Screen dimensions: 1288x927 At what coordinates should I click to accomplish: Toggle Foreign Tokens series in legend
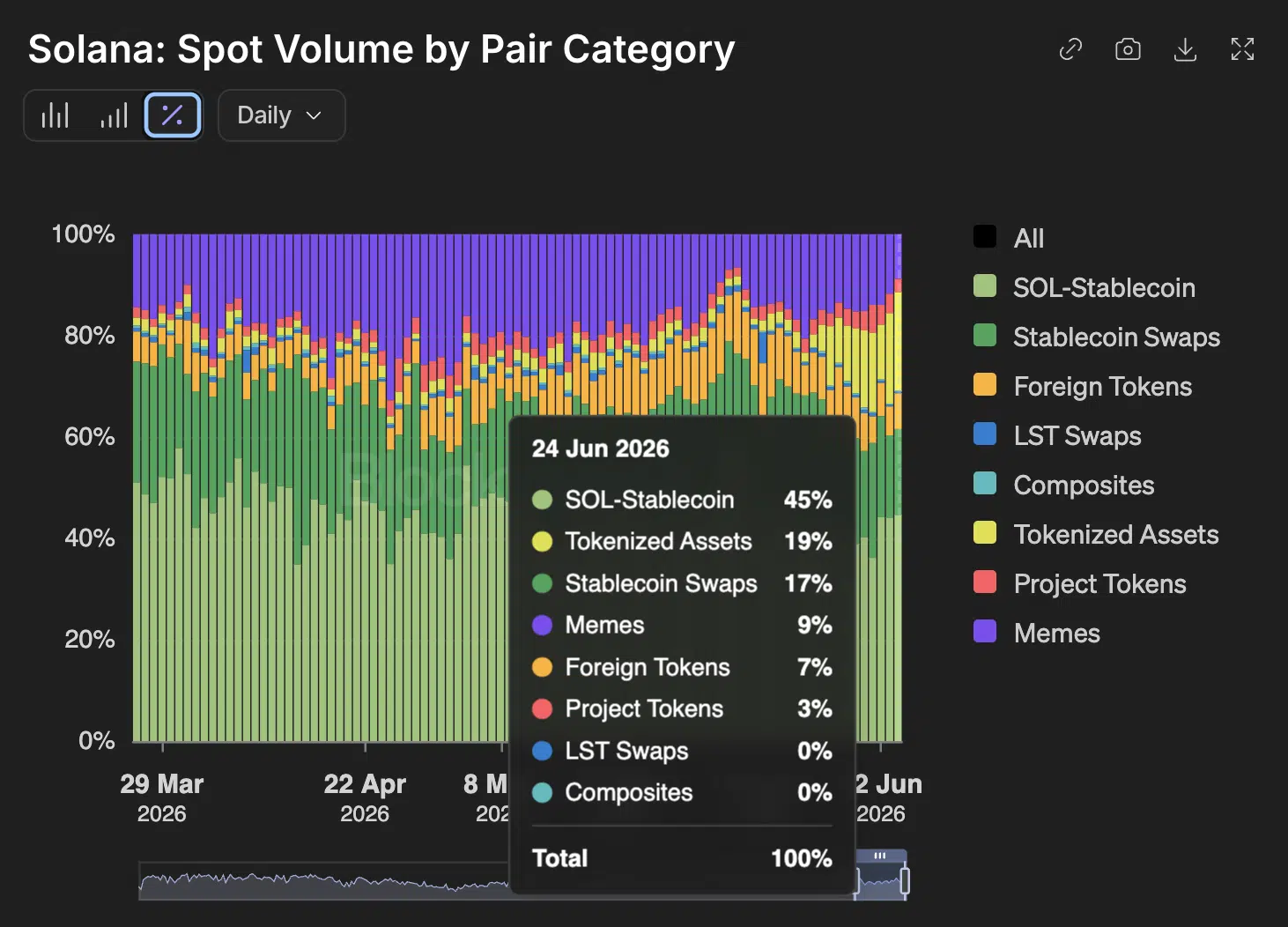[1083, 386]
